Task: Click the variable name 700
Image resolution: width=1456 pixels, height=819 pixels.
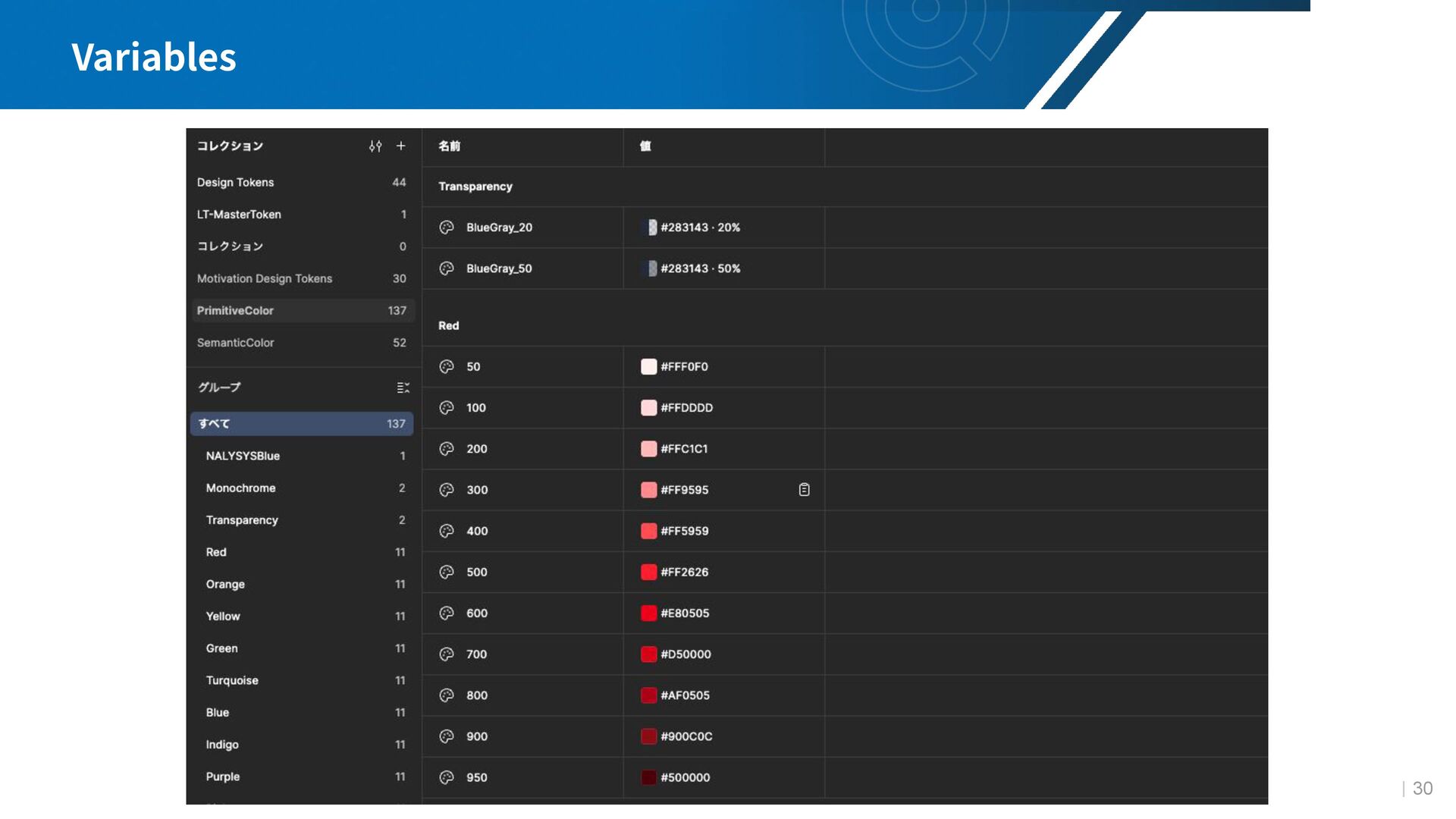Action: coord(476,654)
